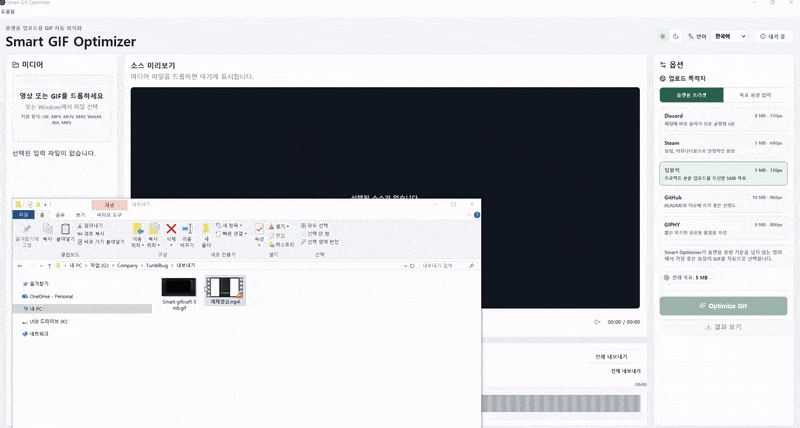Image resolution: width=800 pixels, height=428 pixels.
Task: Click the address bar refresh icon
Action: click(412, 266)
